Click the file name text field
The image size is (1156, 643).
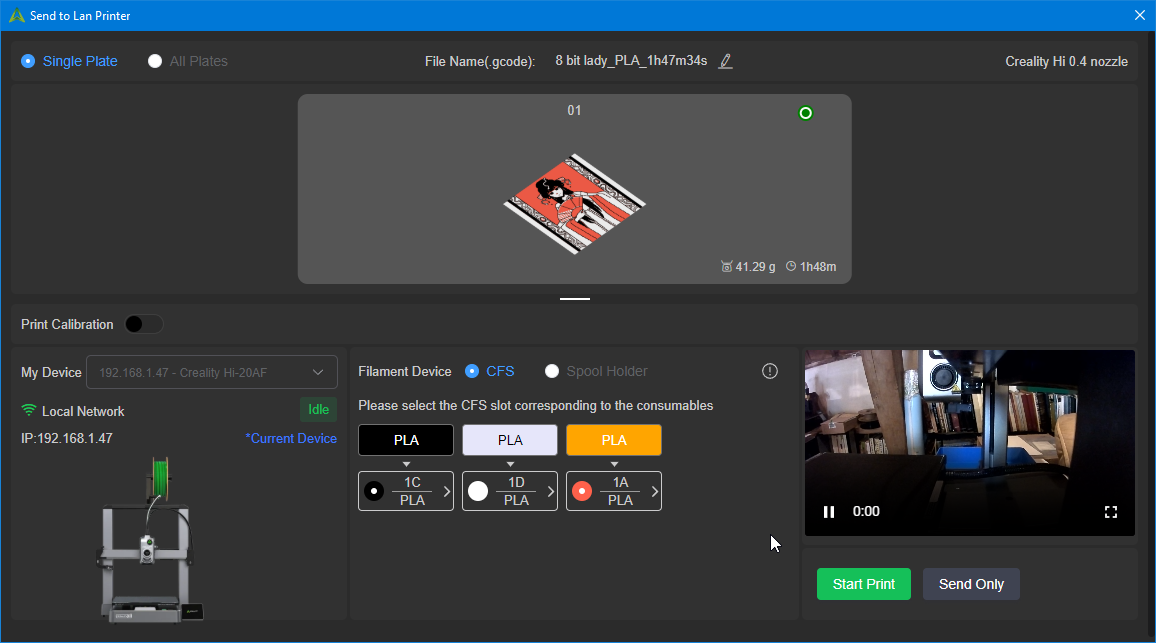pos(631,61)
